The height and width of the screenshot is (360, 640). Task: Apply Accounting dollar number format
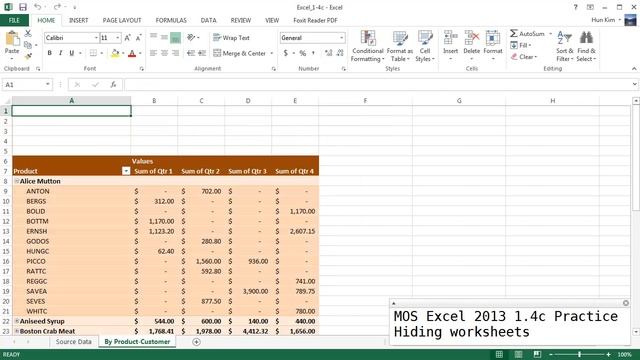[286, 53]
